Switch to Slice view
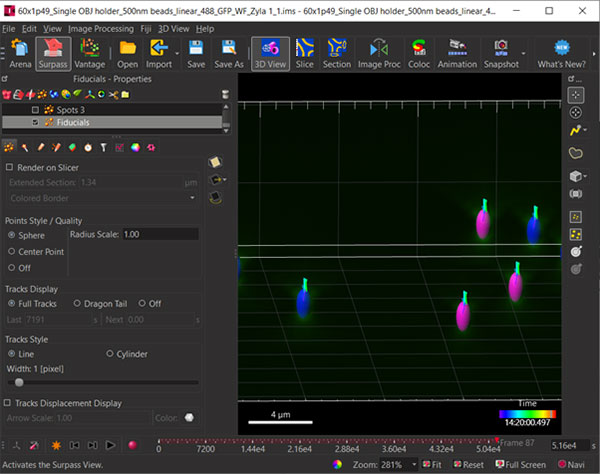The width and height of the screenshot is (600, 474). (x=305, y=54)
